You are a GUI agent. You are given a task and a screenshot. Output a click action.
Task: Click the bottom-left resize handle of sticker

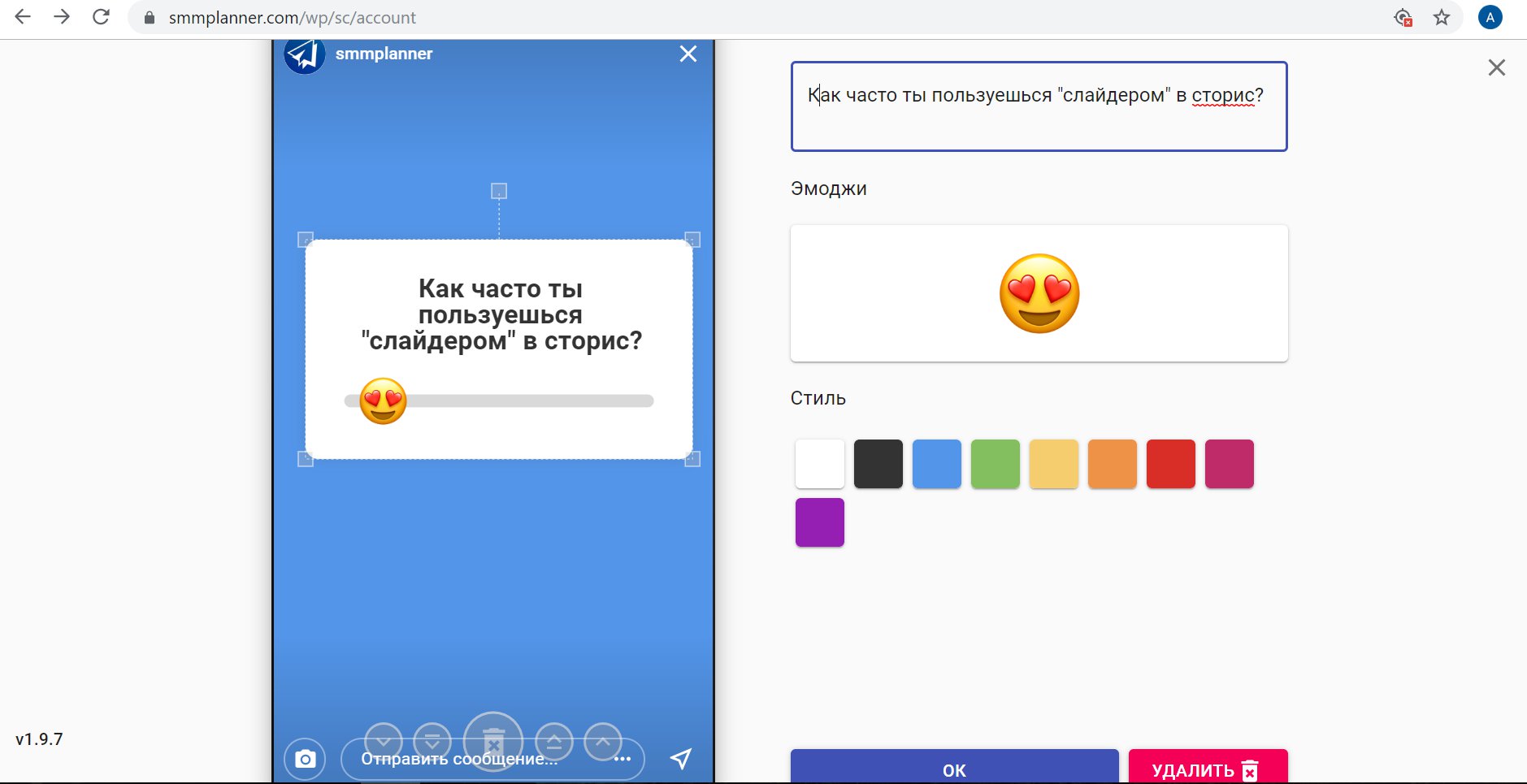[x=306, y=459]
